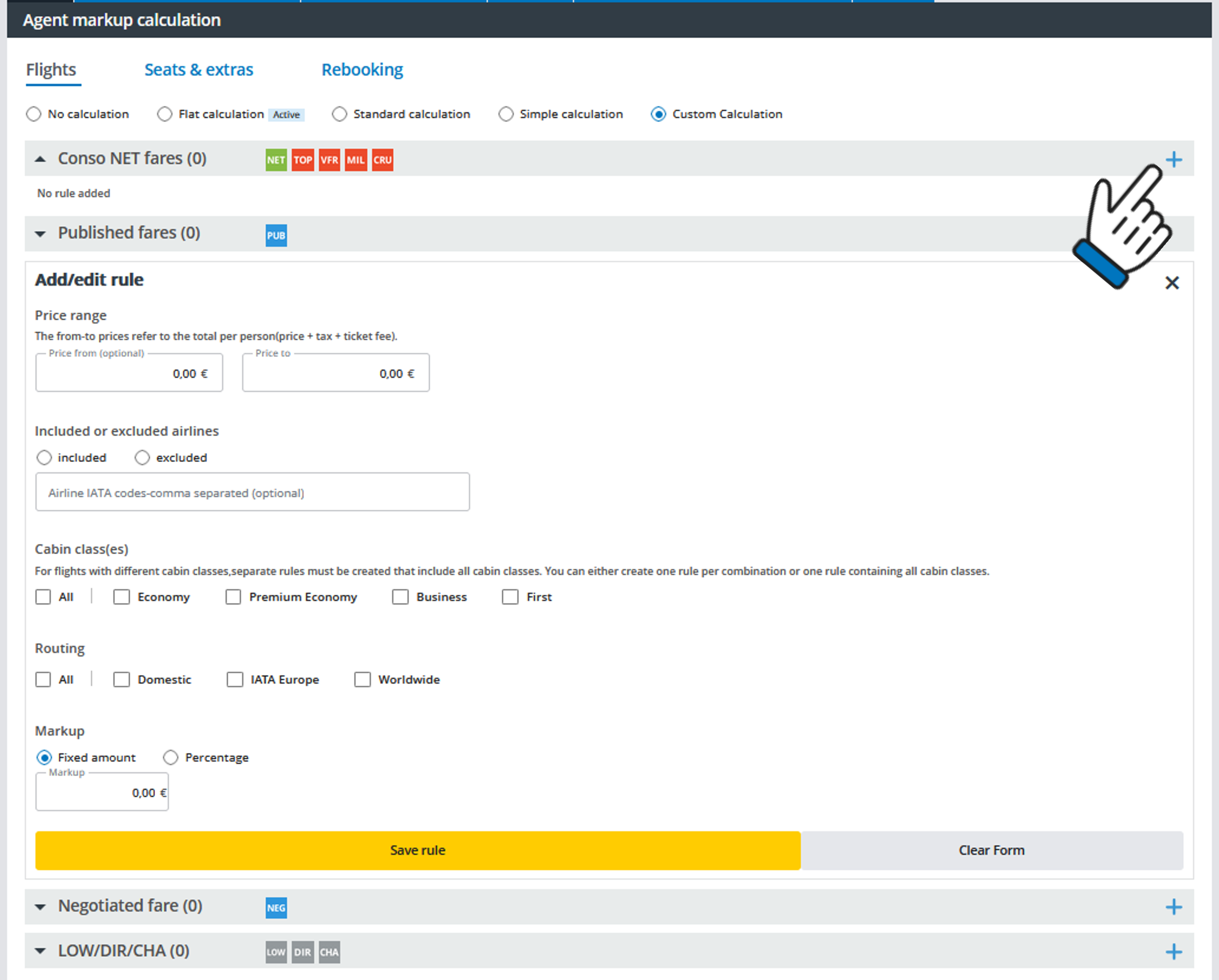The height and width of the screenshot is (980, 1219).
Task: Select the Percentage markup radio button
Action: [x=170, y=758]
